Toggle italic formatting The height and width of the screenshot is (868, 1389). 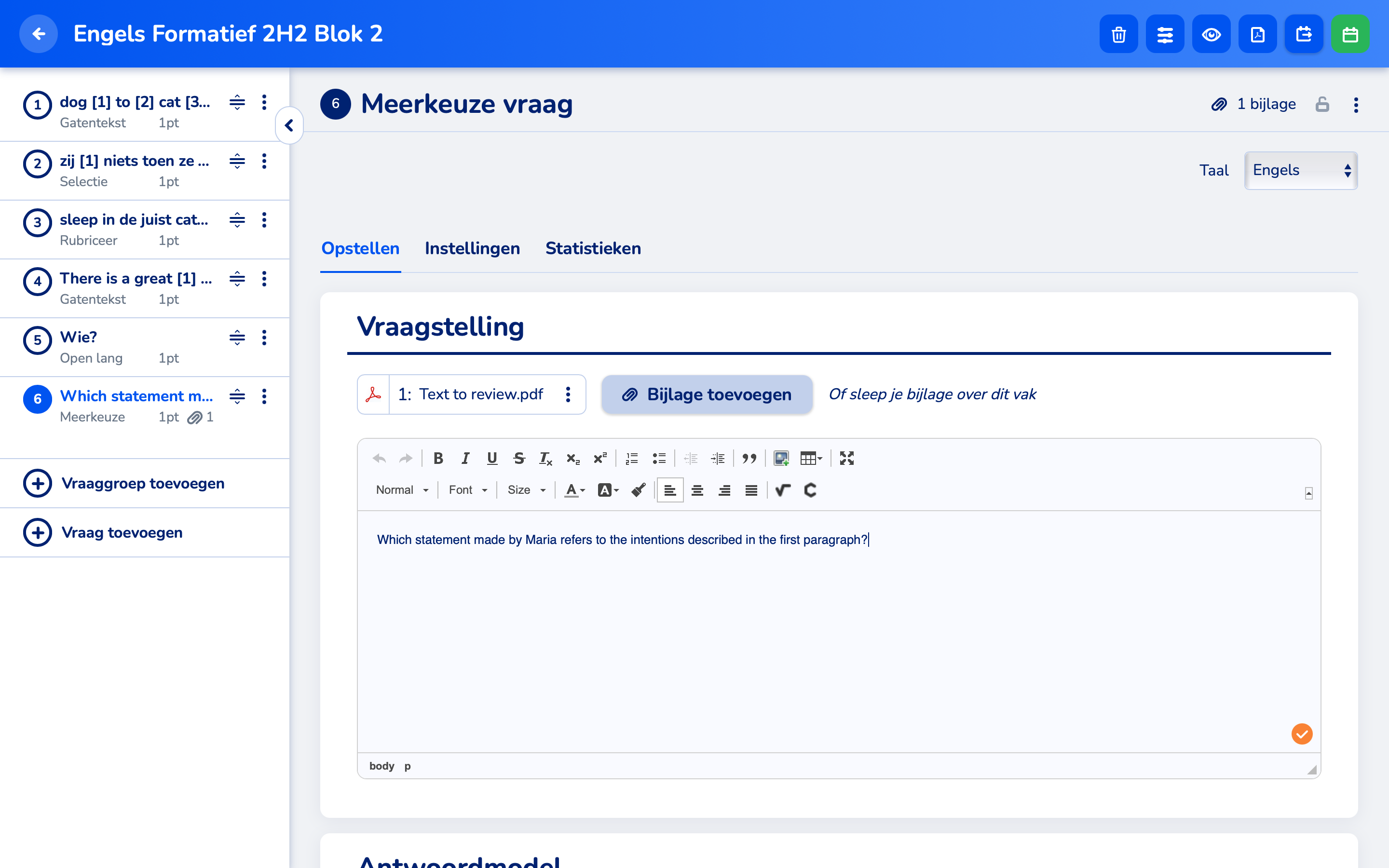(465, 458)
